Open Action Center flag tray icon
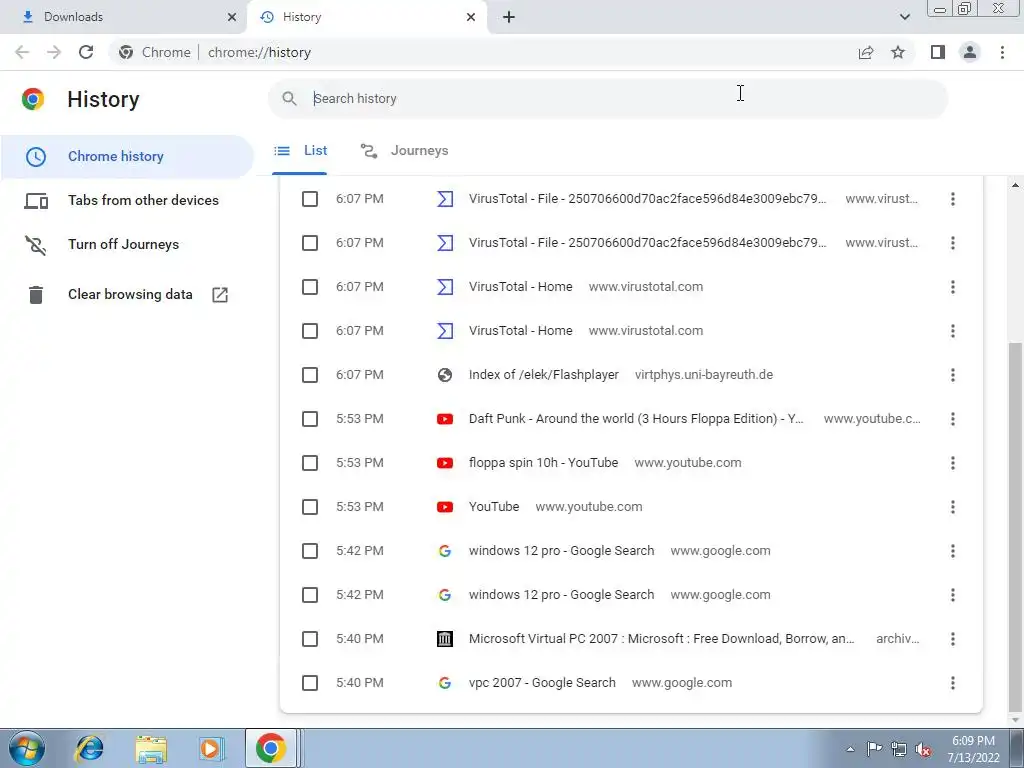The image size is (1024, 768). (x=874, y=749)
